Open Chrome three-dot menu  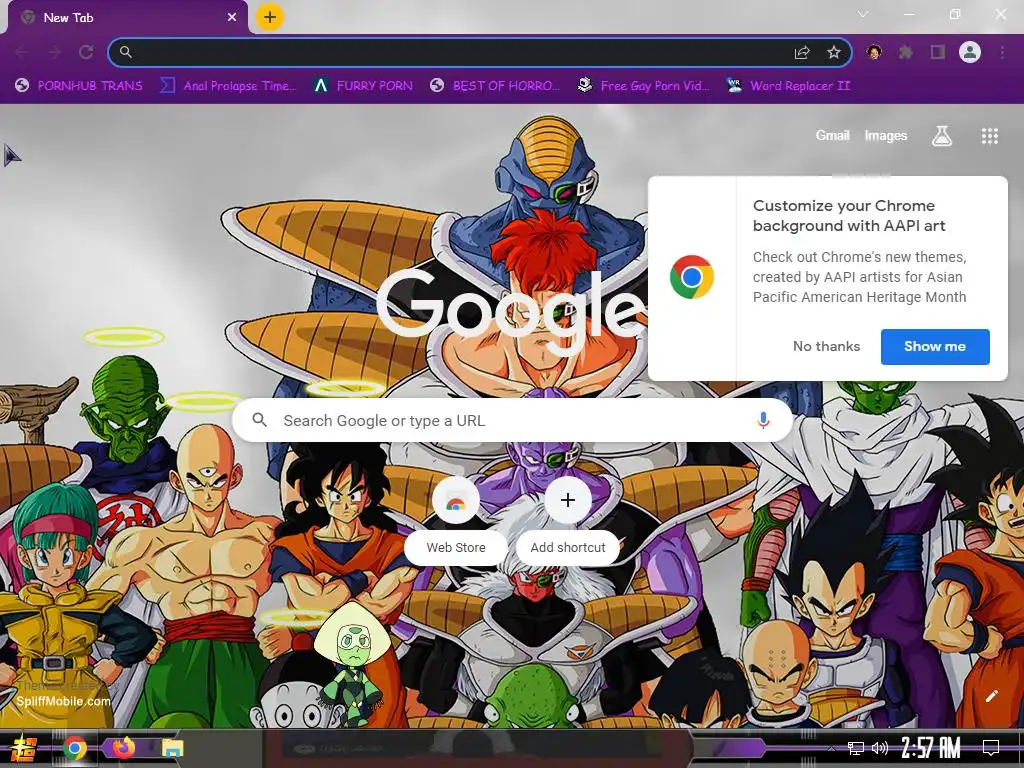1002,52
